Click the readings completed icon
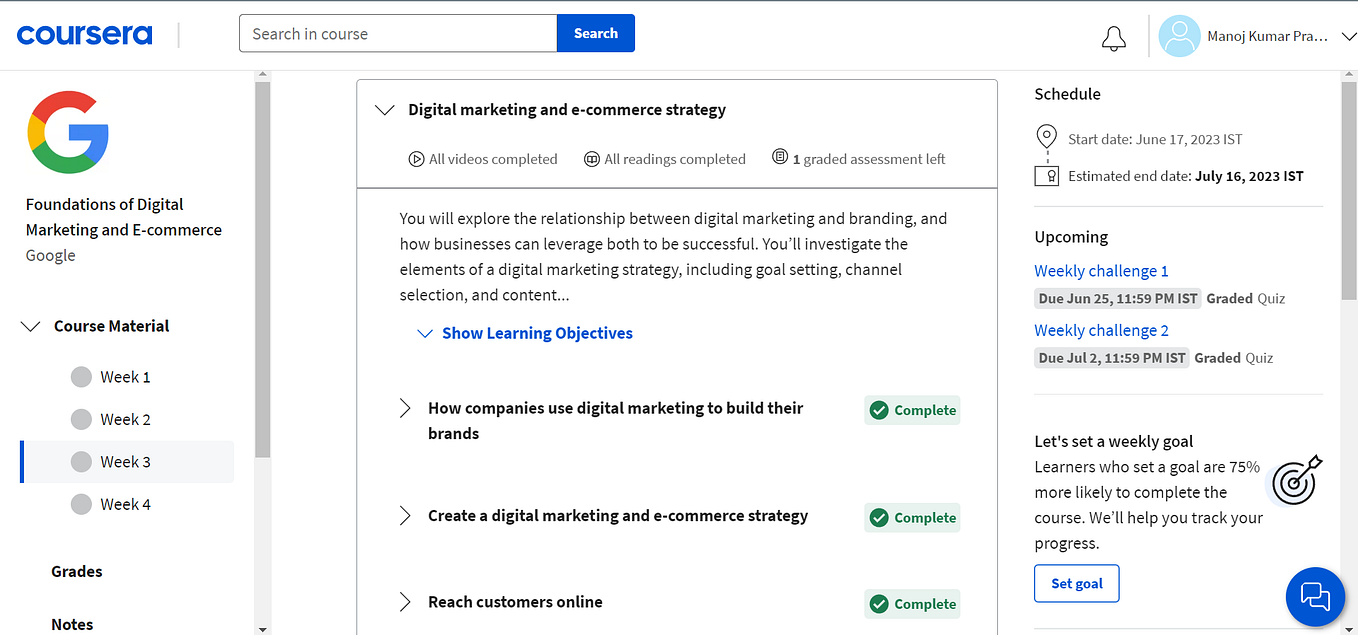1358x635 pixels. coord(591,158)
